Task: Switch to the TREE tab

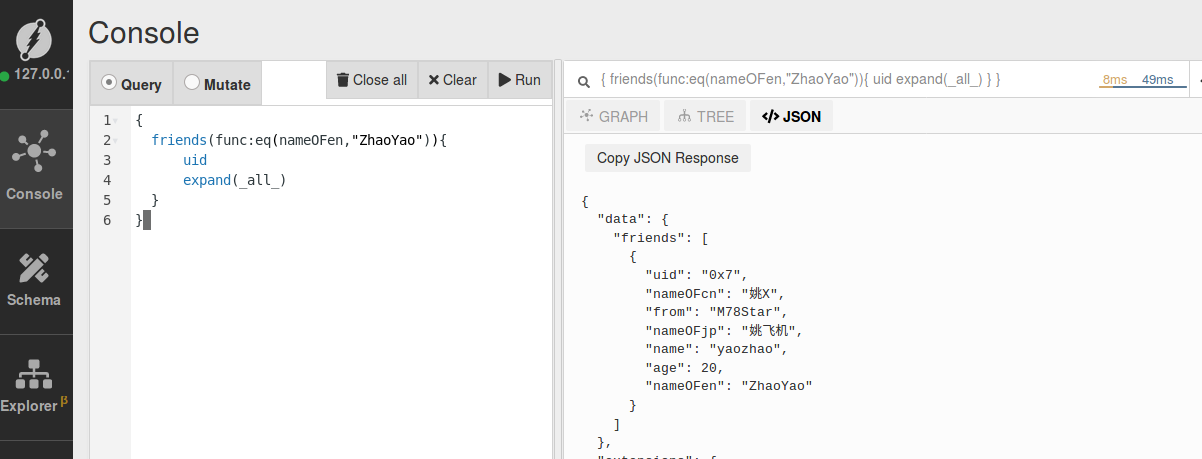Action: click(x=705, y=116)
